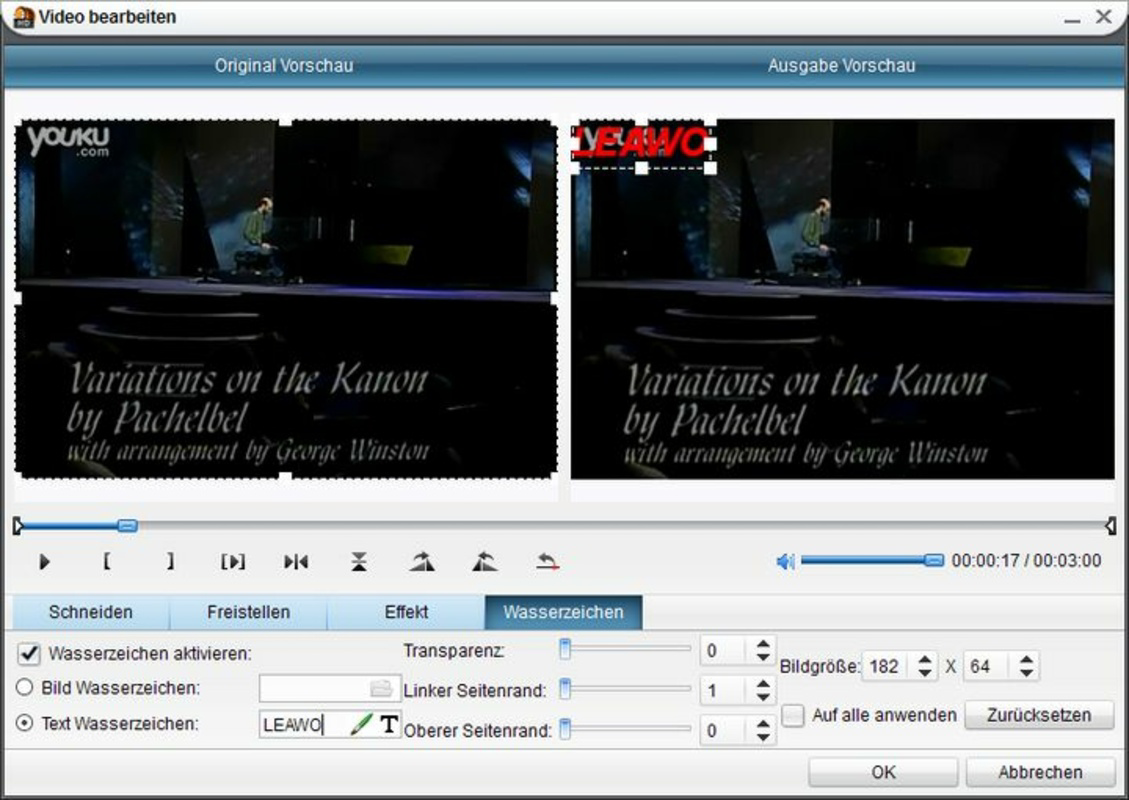Open text color picker pencil icon
Viewport: 1129px width, 800px height.
click(361, 724)
